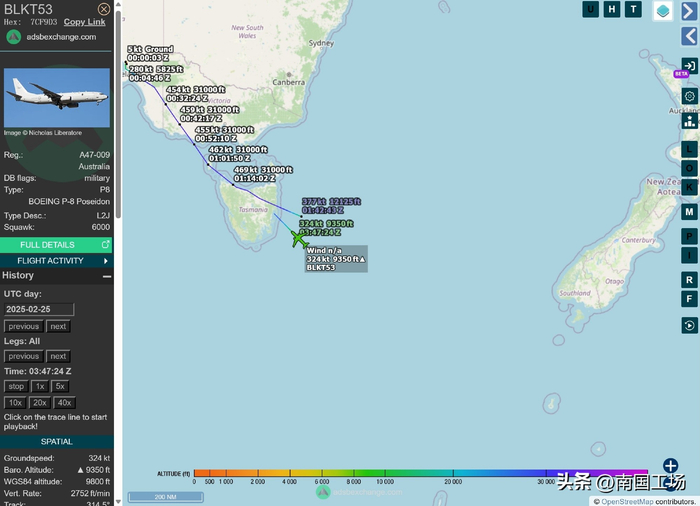Click the altitude color legend bar

[421, 473]
